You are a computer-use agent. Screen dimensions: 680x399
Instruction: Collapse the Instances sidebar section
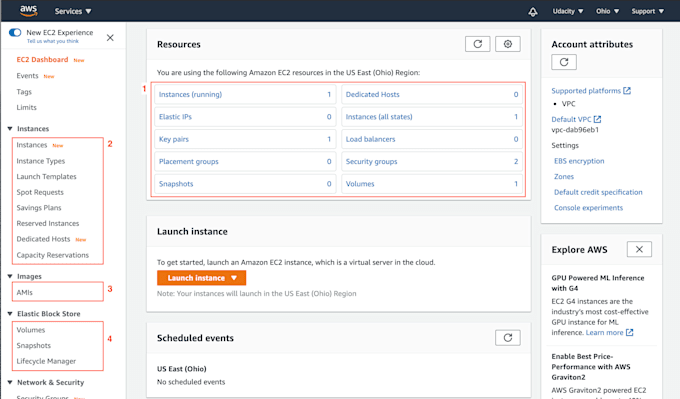[10, 129]
